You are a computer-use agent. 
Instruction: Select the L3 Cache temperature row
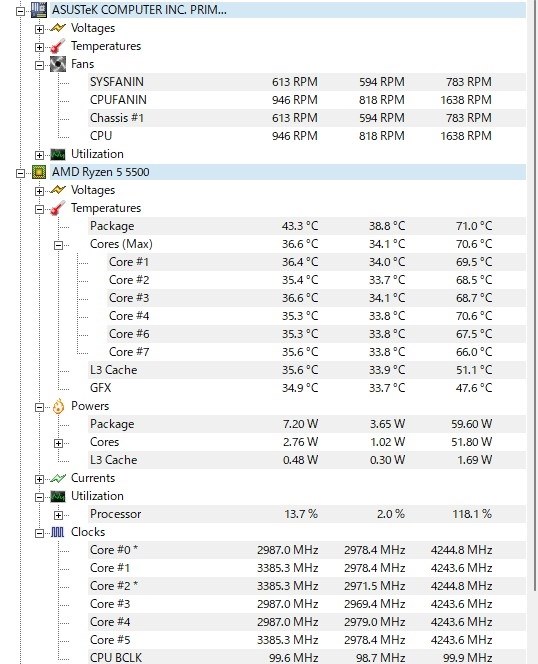click(x=307, y=370)
